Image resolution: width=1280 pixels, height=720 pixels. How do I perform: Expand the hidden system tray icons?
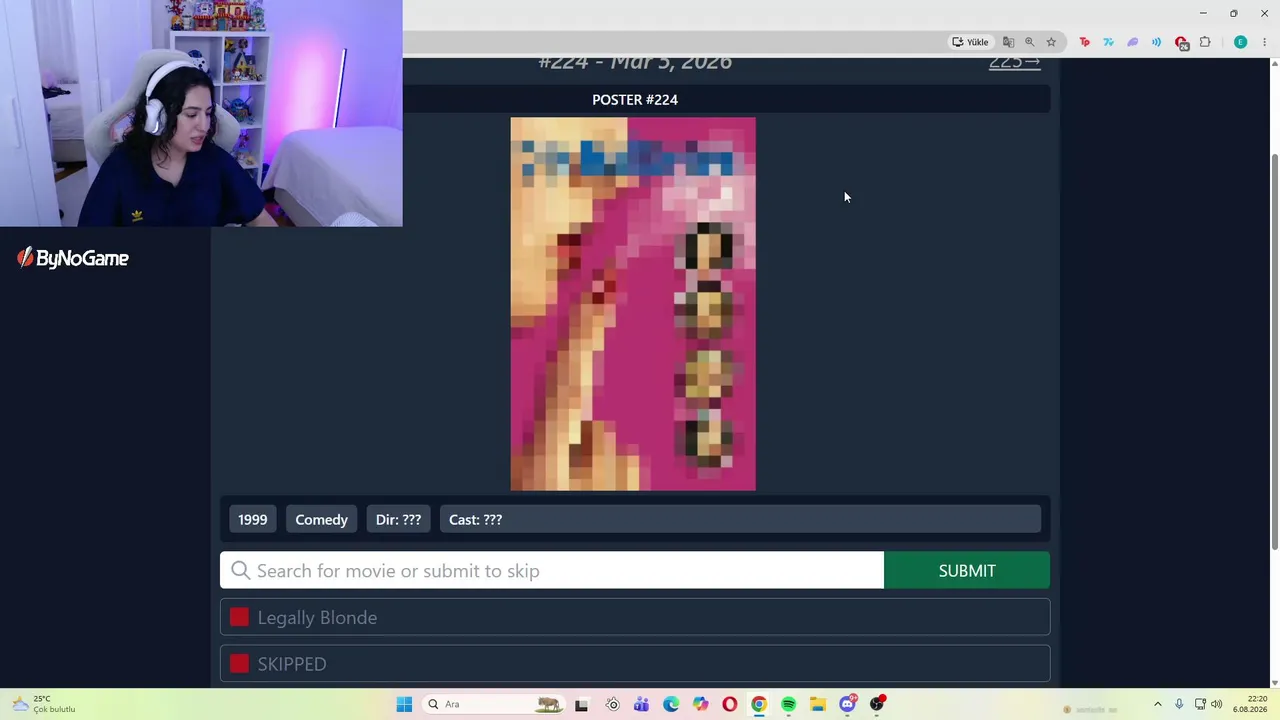pos(1158,704)
